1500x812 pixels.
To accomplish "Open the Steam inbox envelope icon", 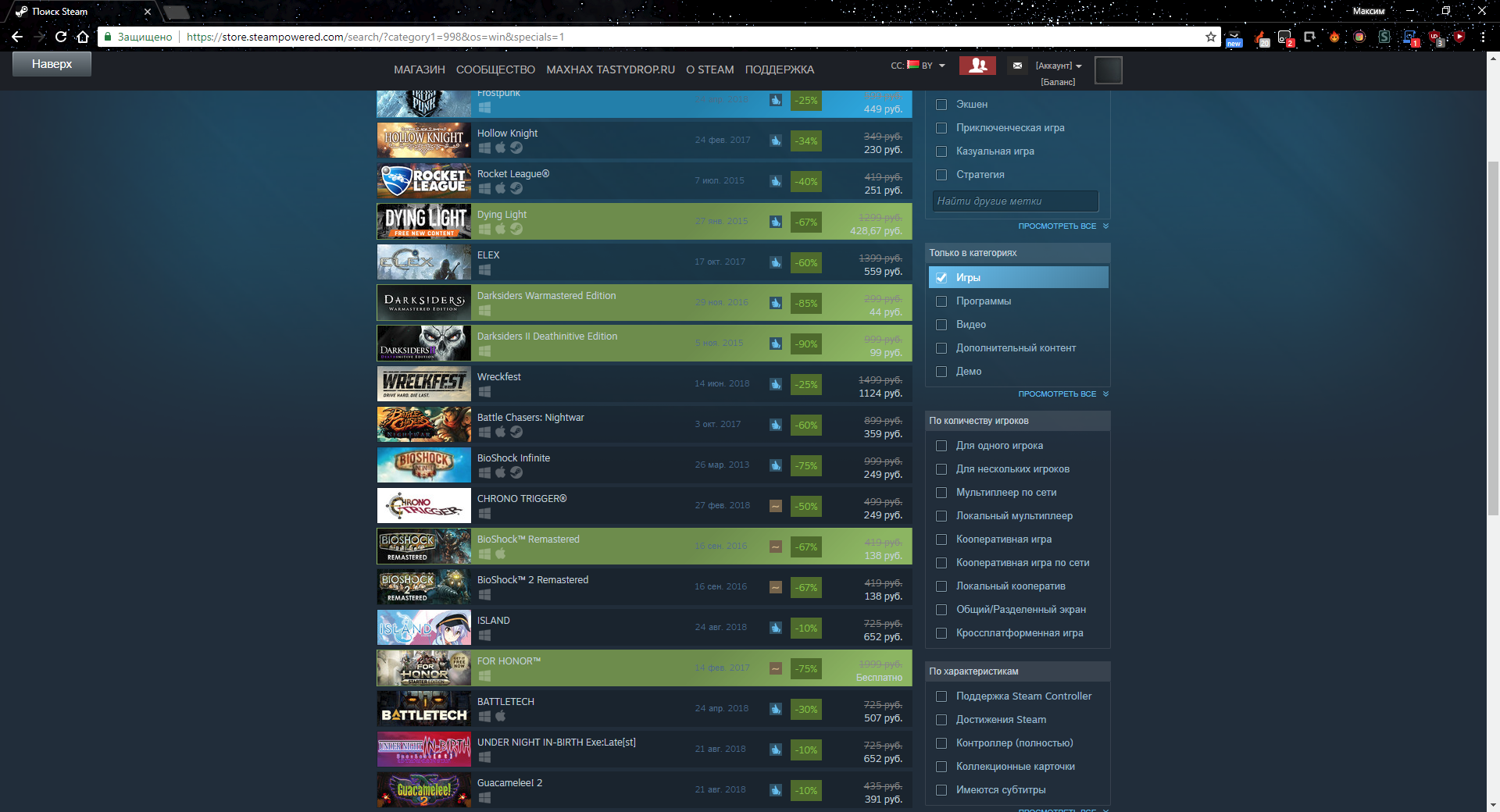I will point(1017,66).
